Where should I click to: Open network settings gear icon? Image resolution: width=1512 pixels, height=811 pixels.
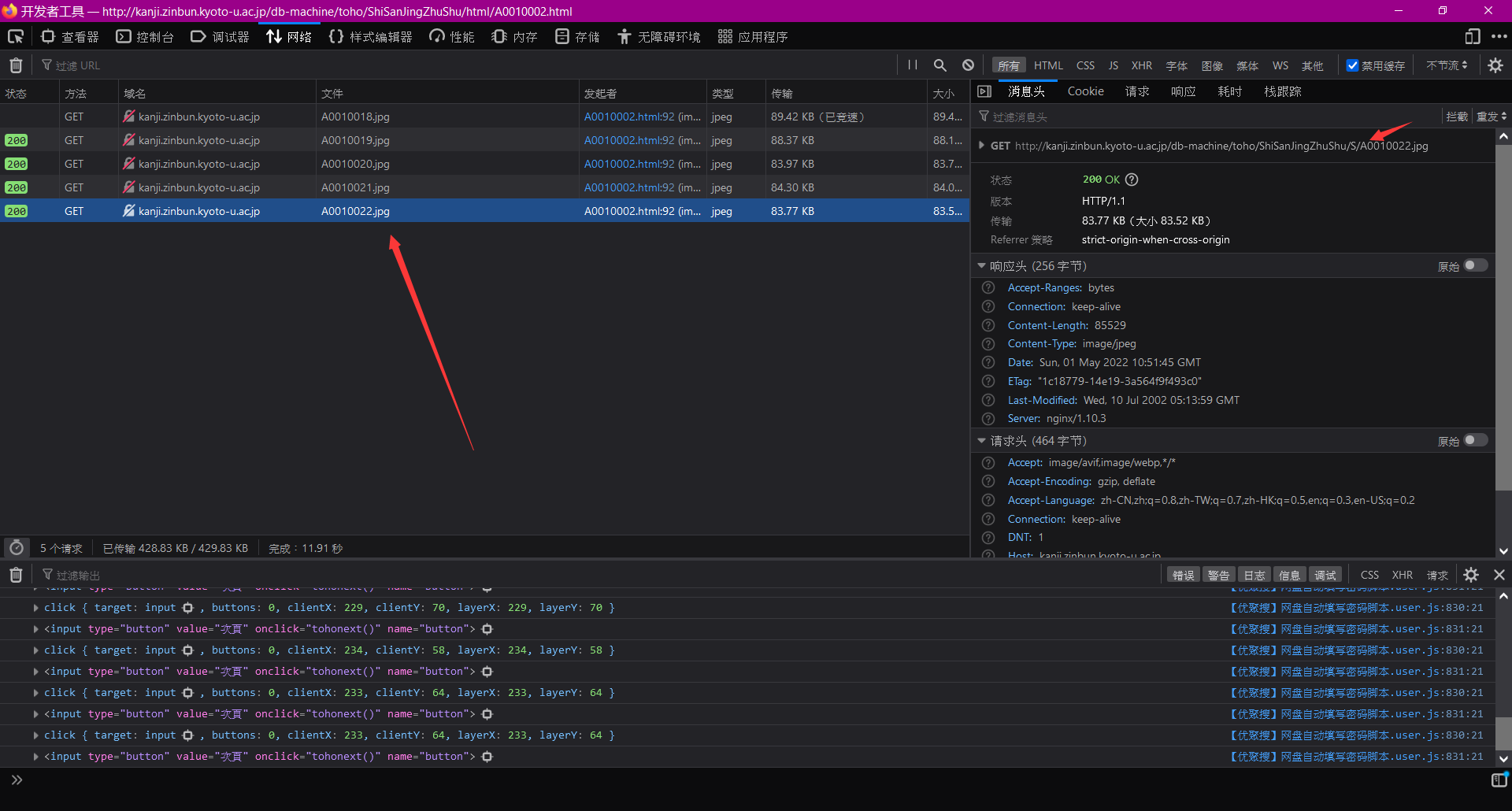click(1495, 65)
